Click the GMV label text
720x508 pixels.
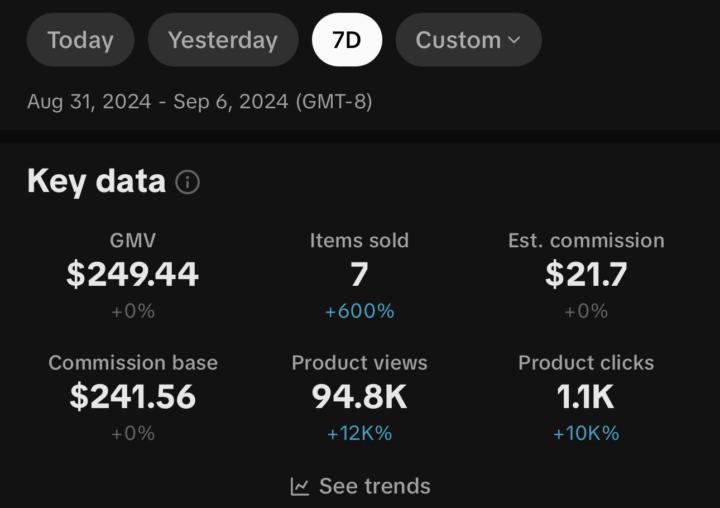tap(133, 240)
